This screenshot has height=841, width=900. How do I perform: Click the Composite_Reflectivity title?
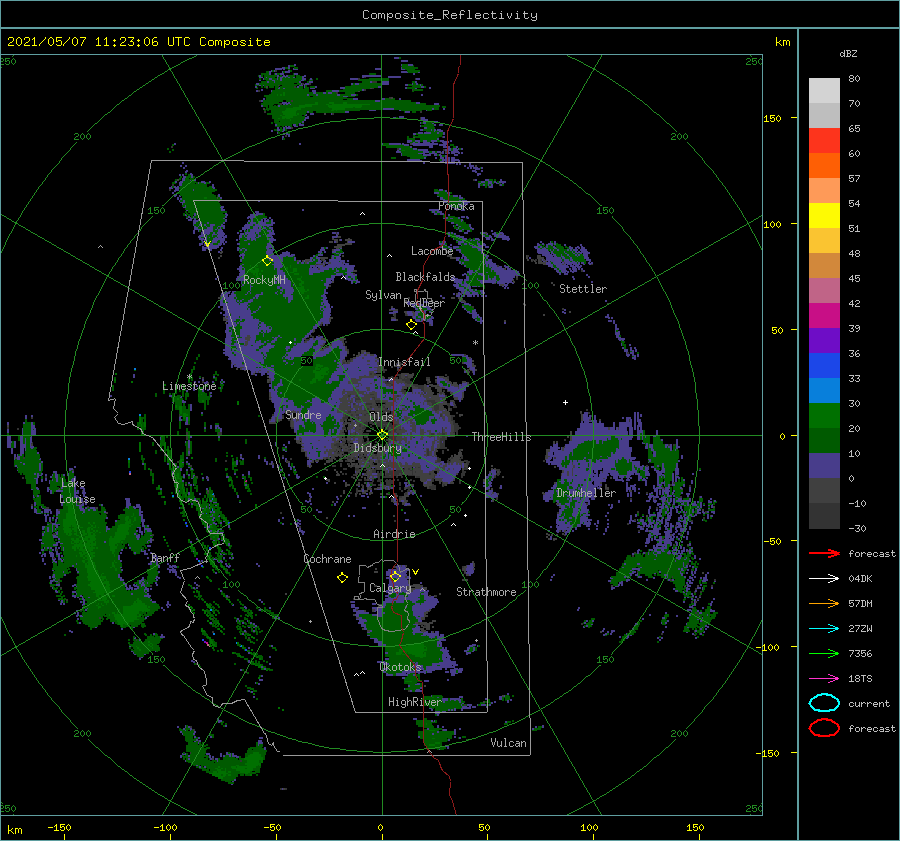(449, 15)
